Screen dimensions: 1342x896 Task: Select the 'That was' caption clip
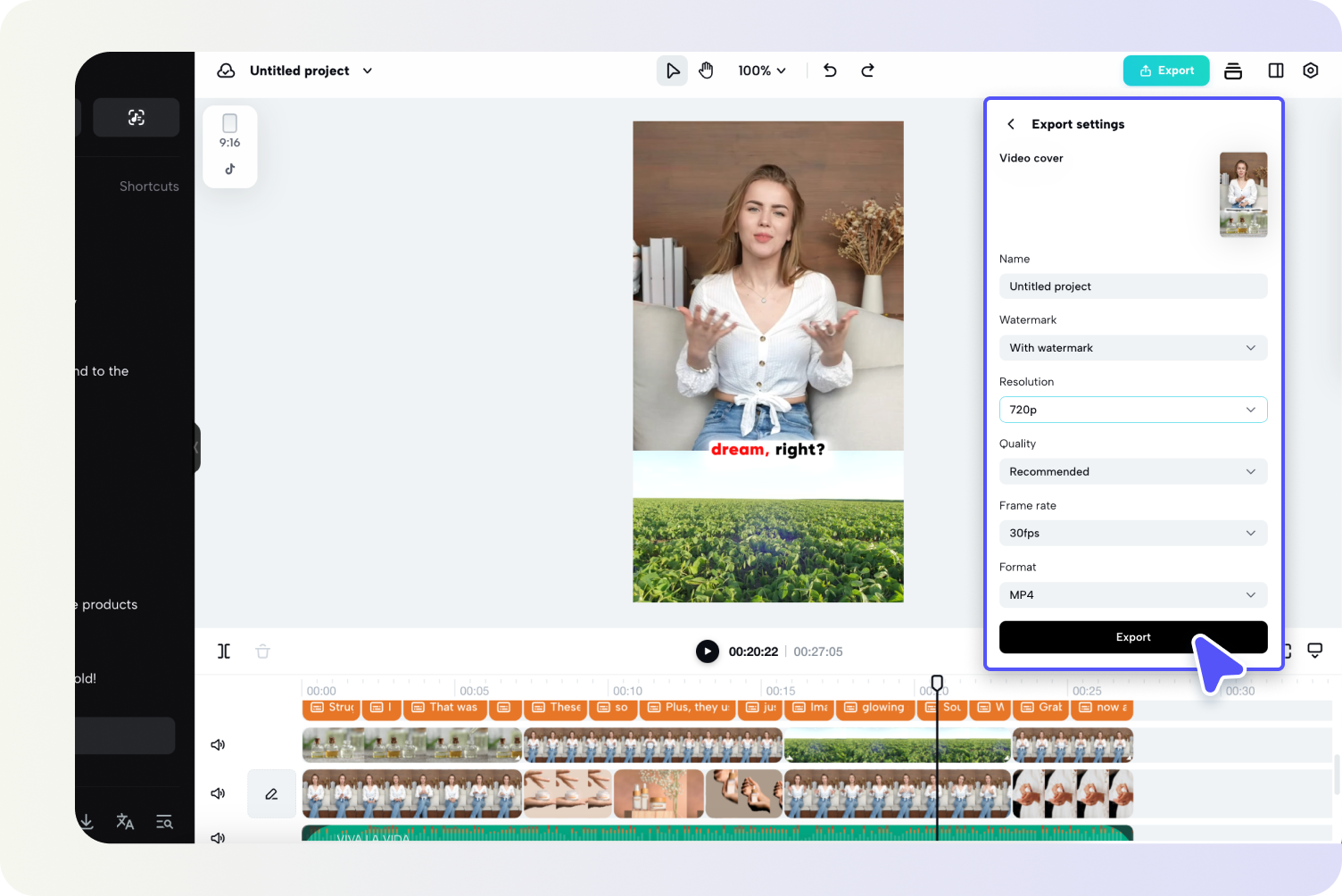pos(445,708)
